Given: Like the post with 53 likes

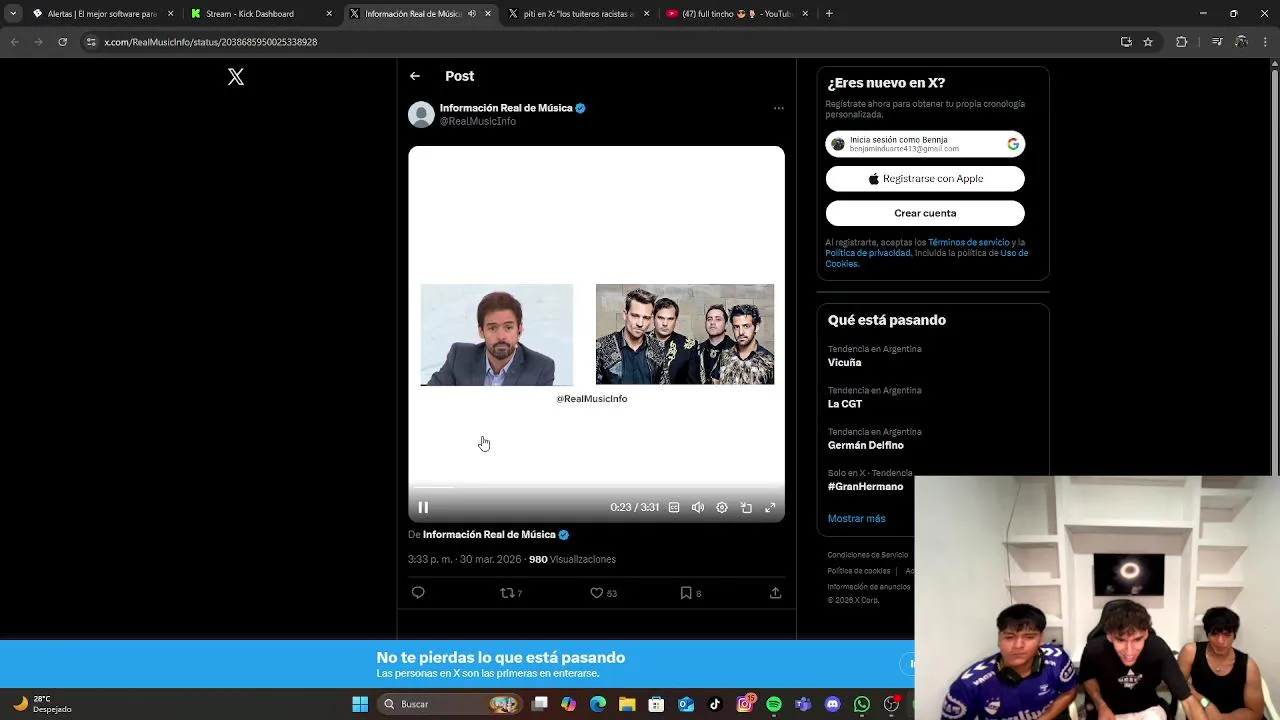Looking at the screenshot, I should click(603, 593).
